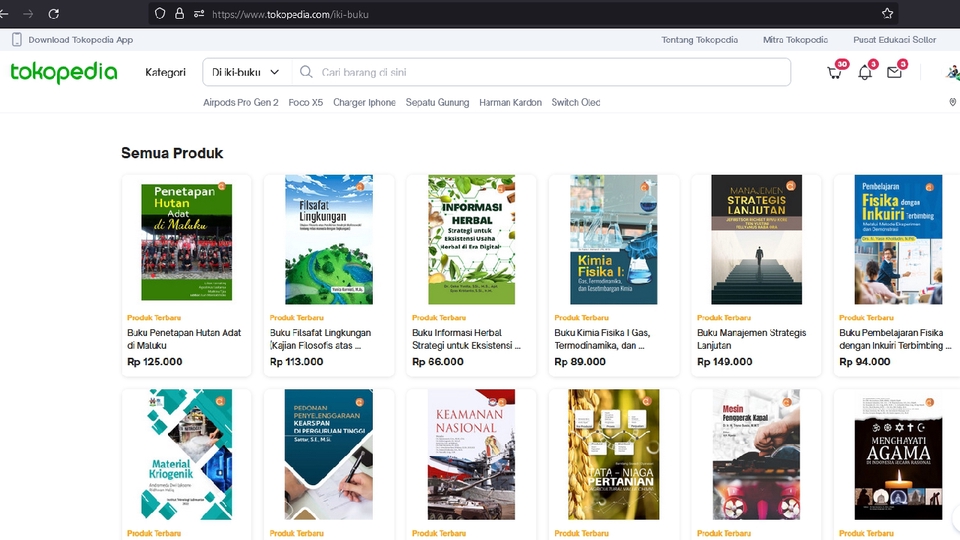Screen dimensions: 960x540
Task: Click the phone icon for app download
Action: point(17,40)
